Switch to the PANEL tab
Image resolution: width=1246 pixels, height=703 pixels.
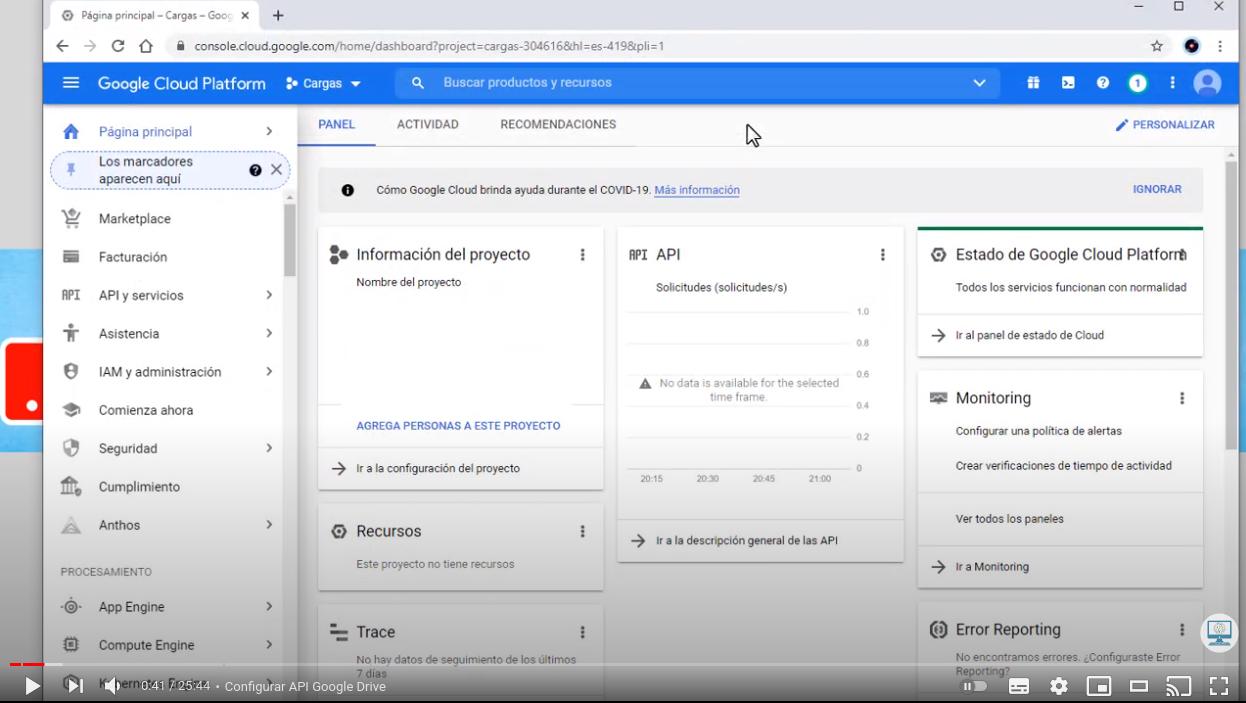point(336,125)
